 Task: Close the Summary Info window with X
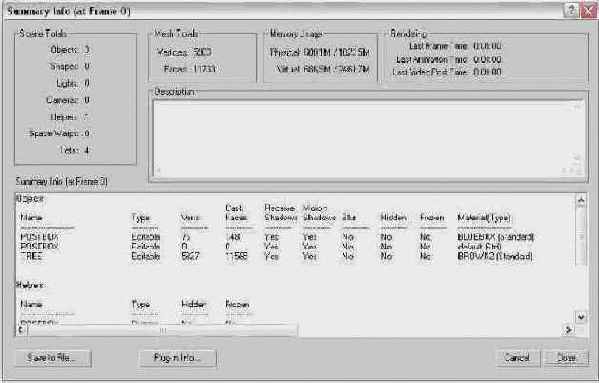pyautogui.click(x=588, y=10)
